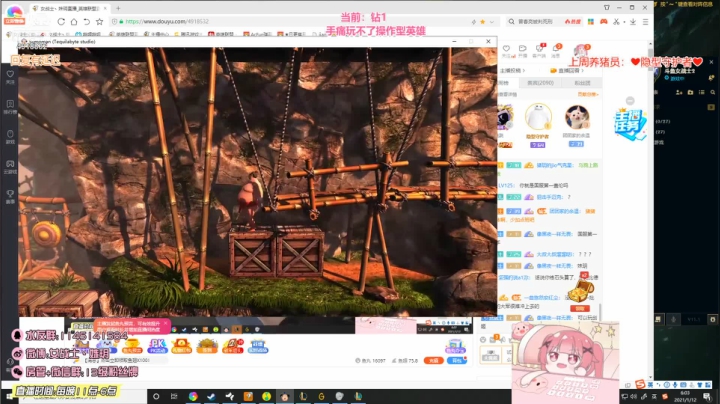This screenshot has width=720, height=404.
Task: Open the user avatar in Douyu header
Action: (581, 50)
